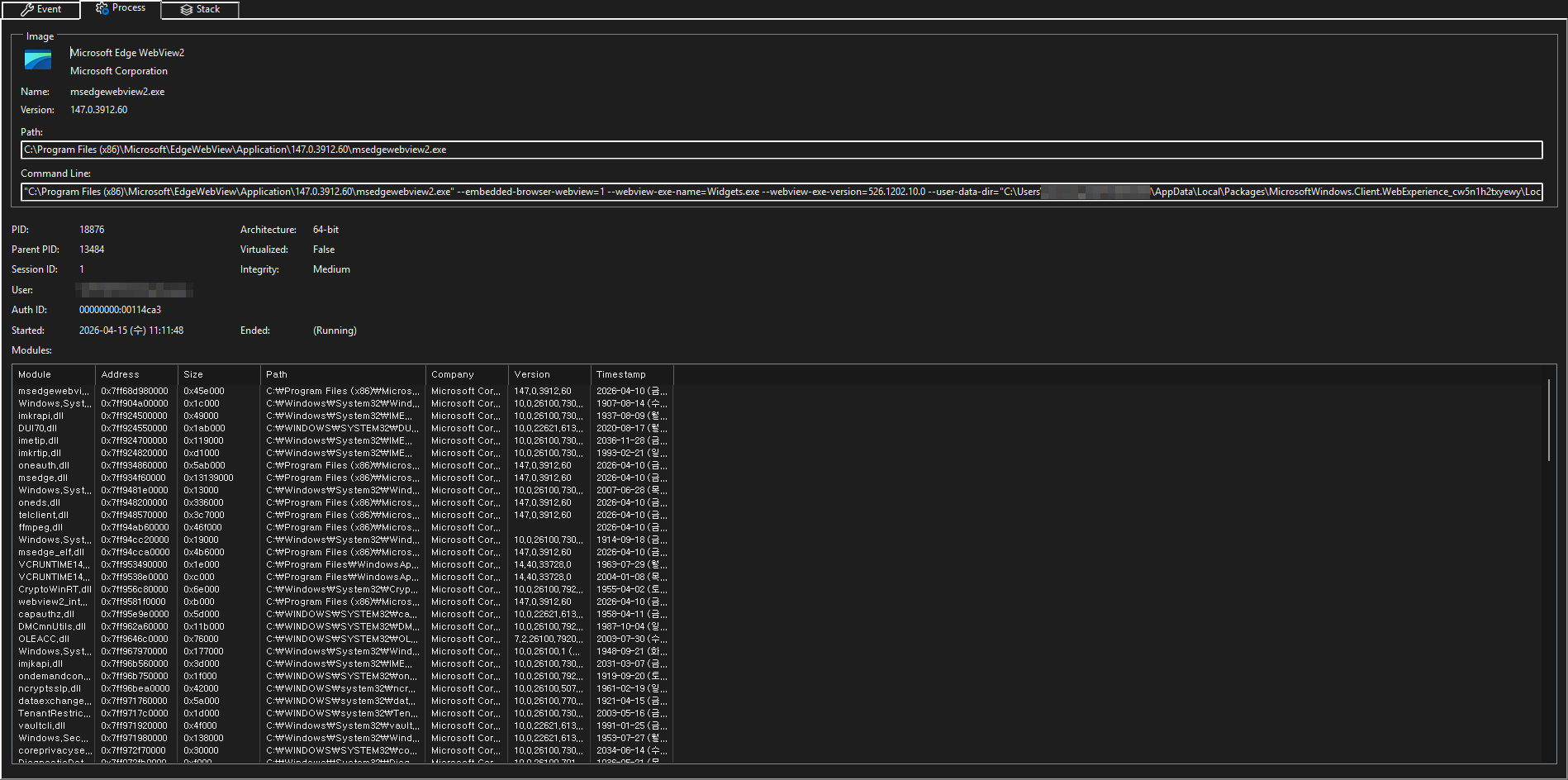The image size is (1568, 780).
Task: Click the Event tab wrench icon
Action: coord(27,9)
